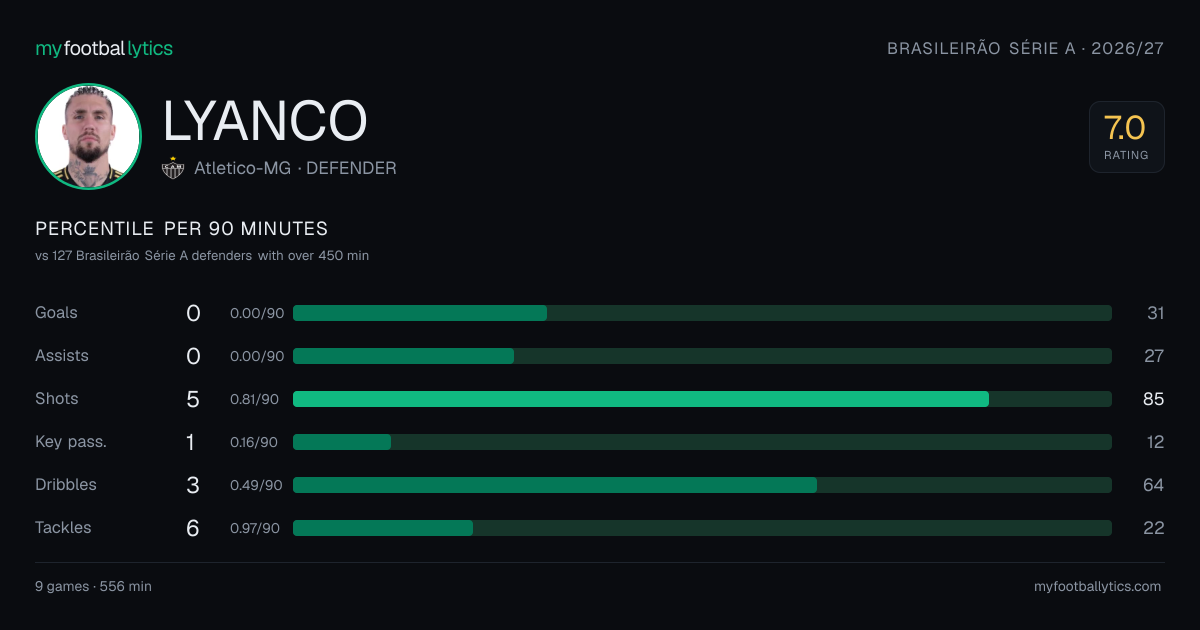
Task: Click the myfootballytics logo
Action: pyautogui.click(x=104, y=48)
